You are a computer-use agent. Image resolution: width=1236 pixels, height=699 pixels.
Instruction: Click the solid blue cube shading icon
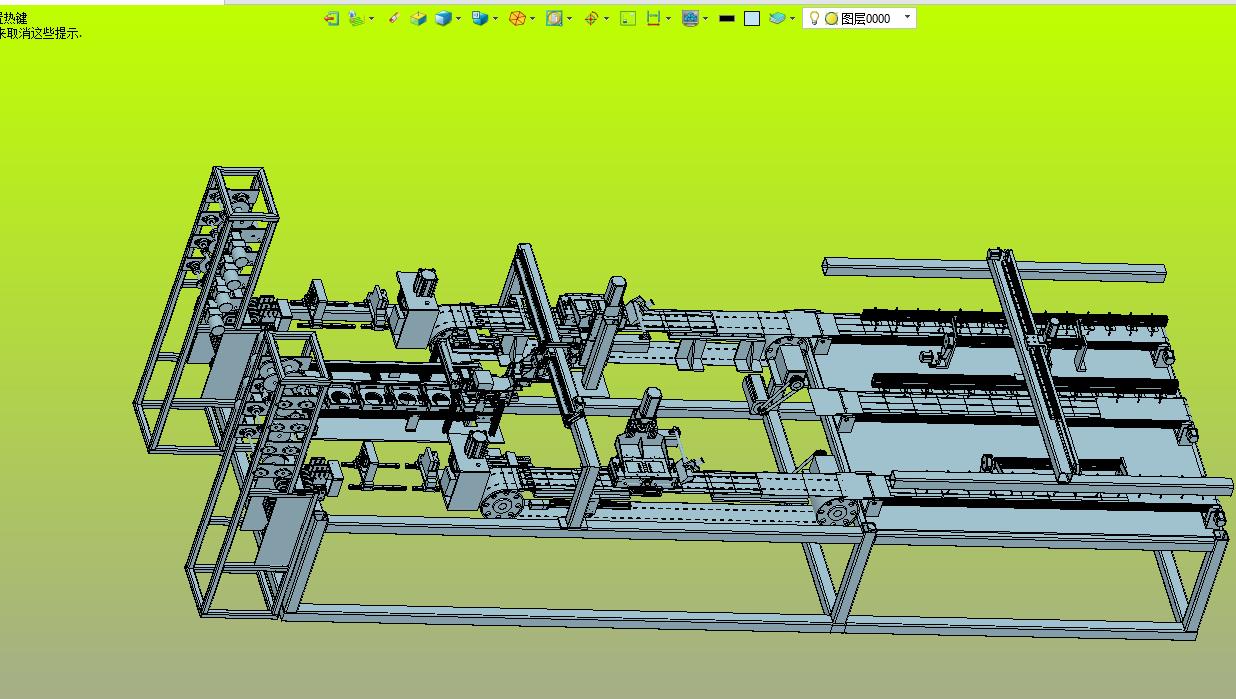pyautogui.click(x=444, y=18)
